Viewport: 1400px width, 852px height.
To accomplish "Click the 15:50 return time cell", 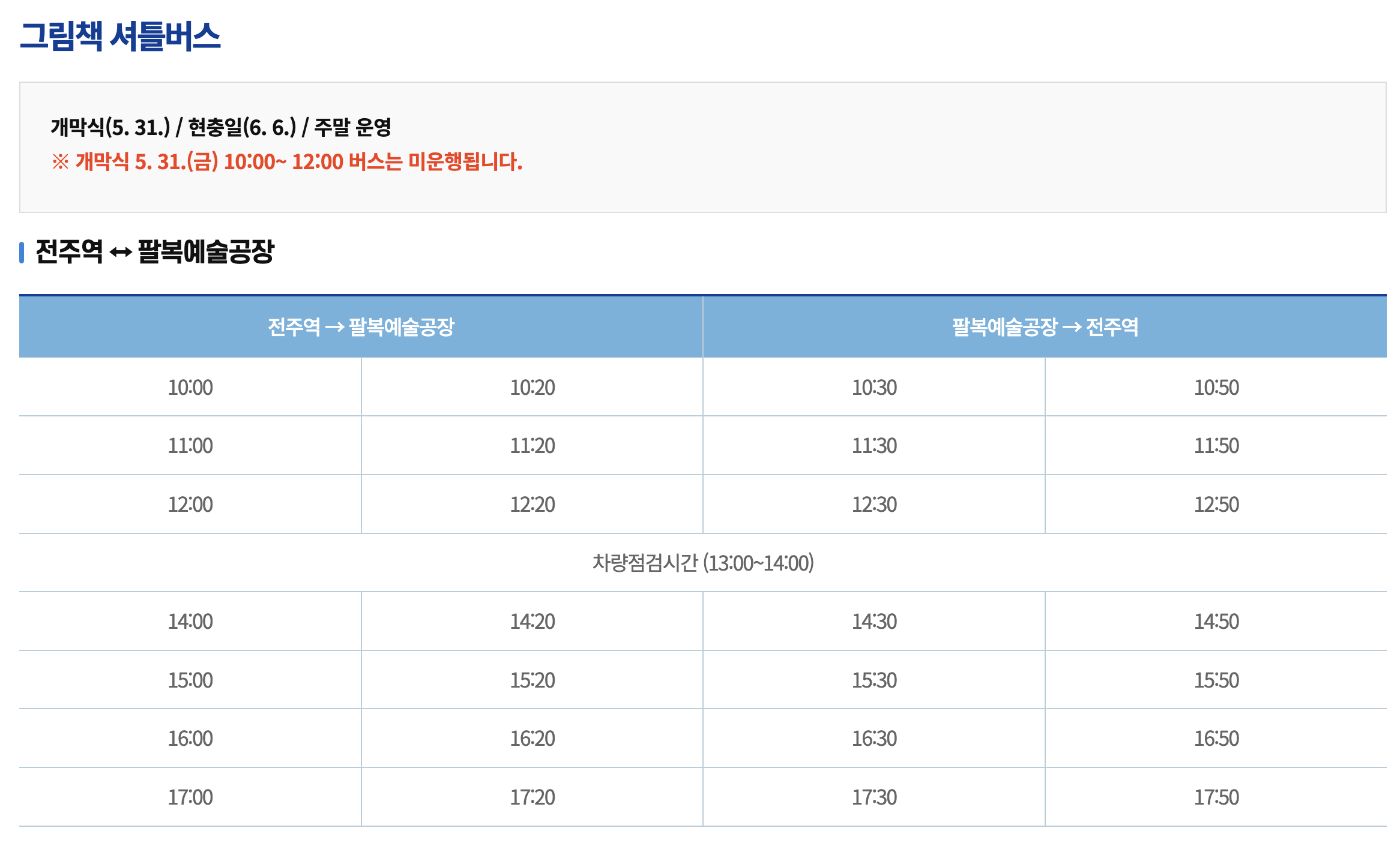I will coord(1216,680).
